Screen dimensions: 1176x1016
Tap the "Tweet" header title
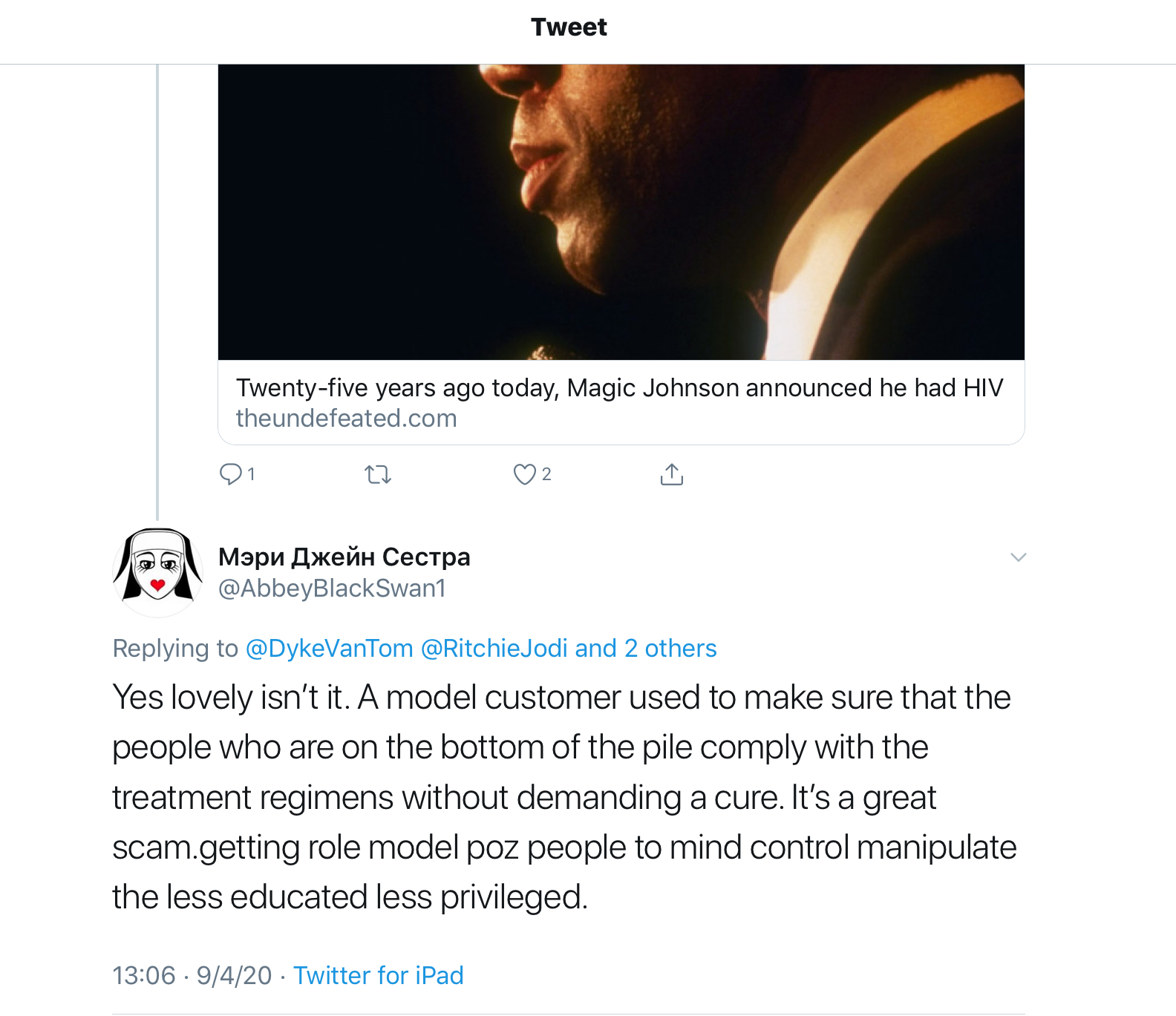pos(569,27)
